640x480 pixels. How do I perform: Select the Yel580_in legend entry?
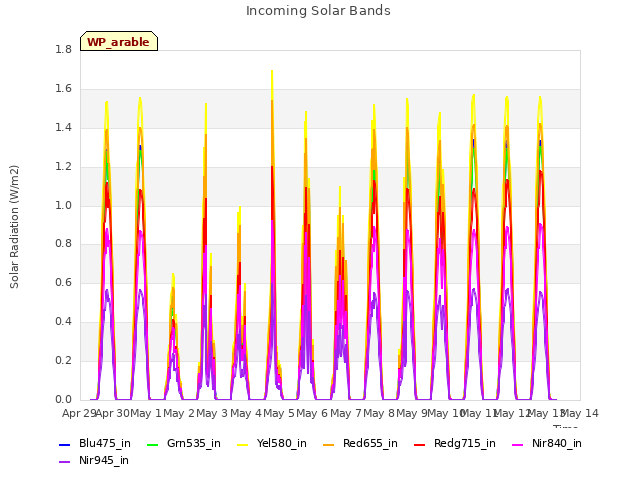pyautogui.click(x=272, y=443)
